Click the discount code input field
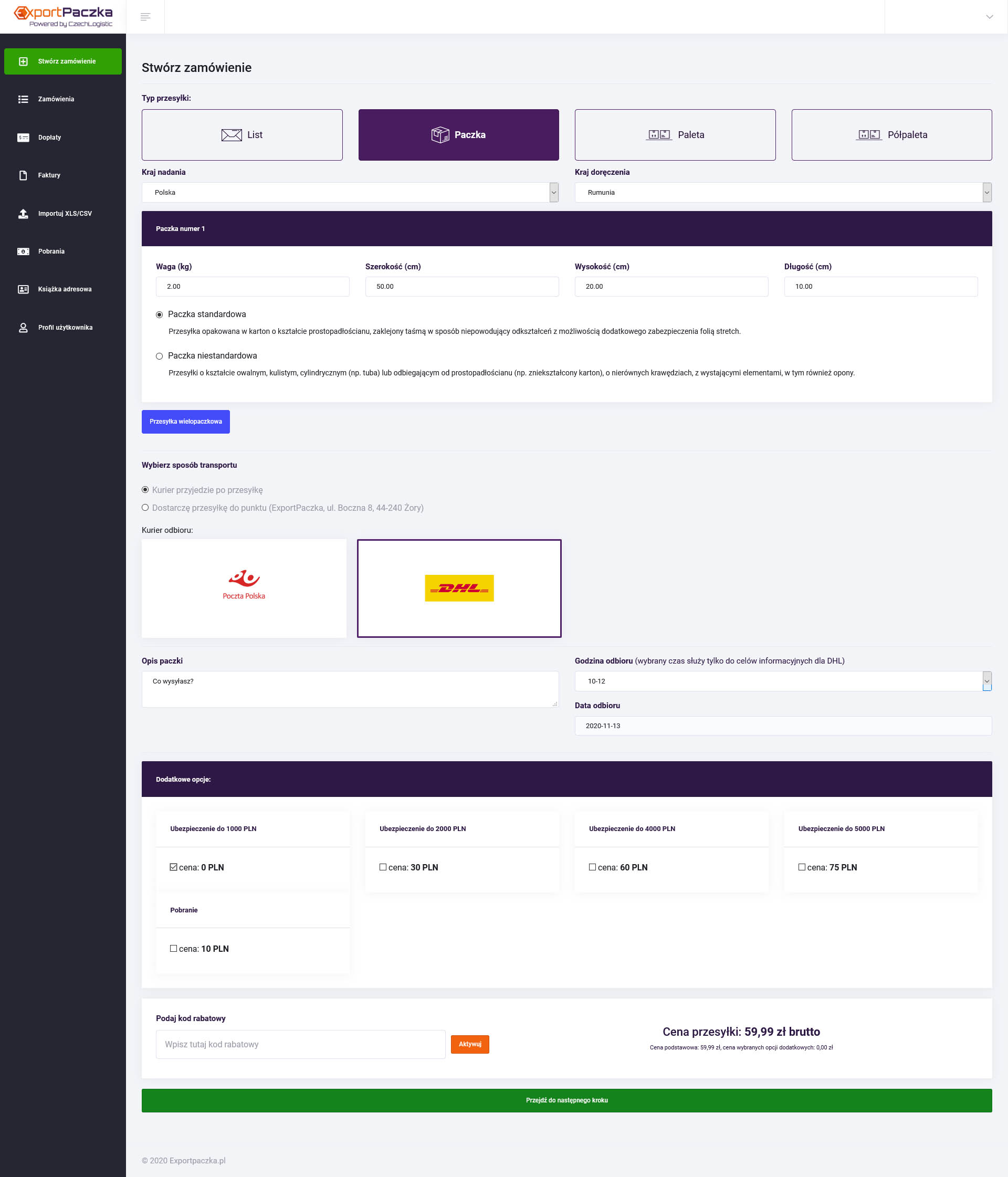The width and height of the screenshot is (1008, 1177). click(301, 1045)
